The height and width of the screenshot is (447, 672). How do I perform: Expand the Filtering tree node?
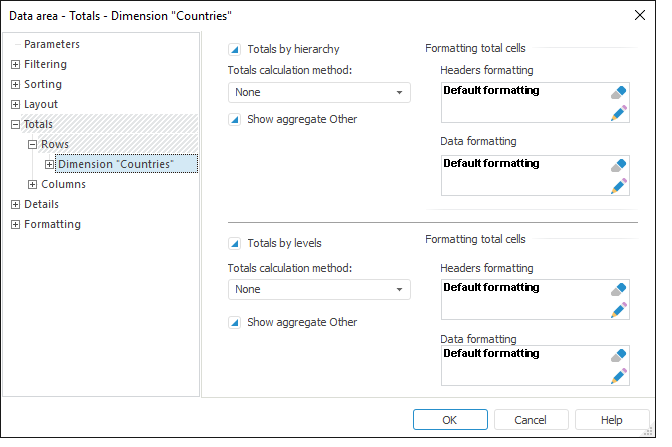tap(15, 65)
